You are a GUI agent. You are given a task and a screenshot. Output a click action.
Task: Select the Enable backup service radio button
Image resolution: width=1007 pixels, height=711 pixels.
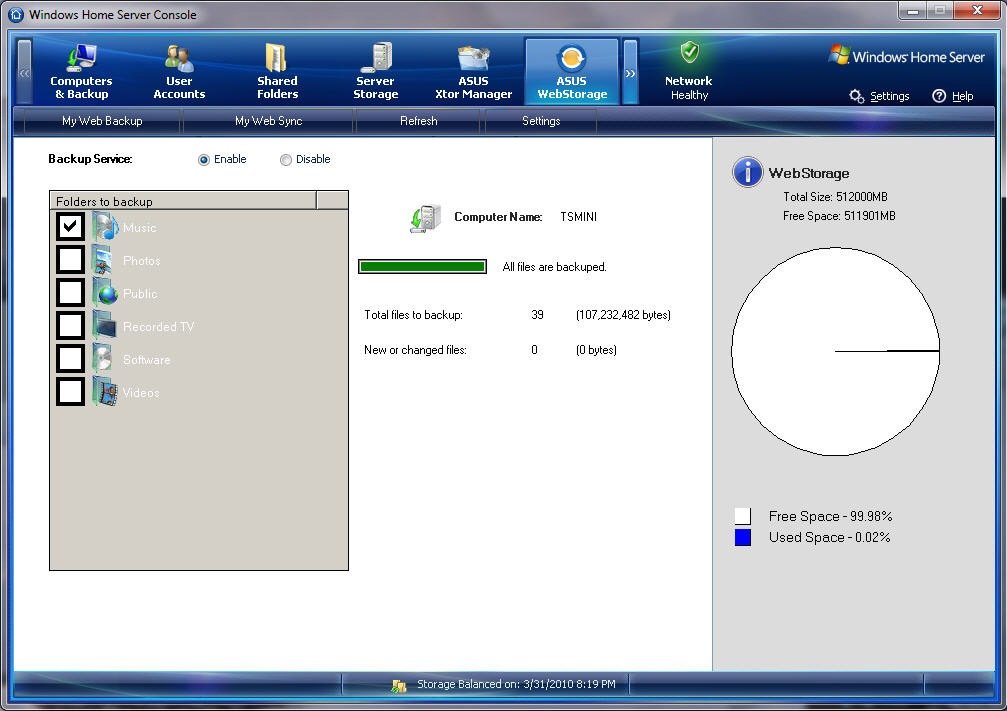click(x=204, y=160)
